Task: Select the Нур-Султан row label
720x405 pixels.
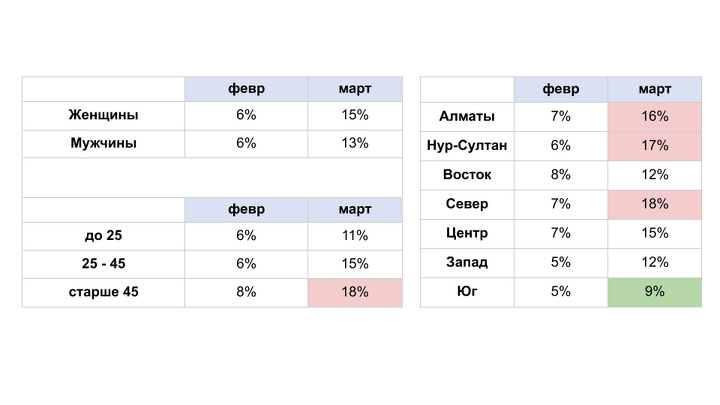Action: coord(467,146)
